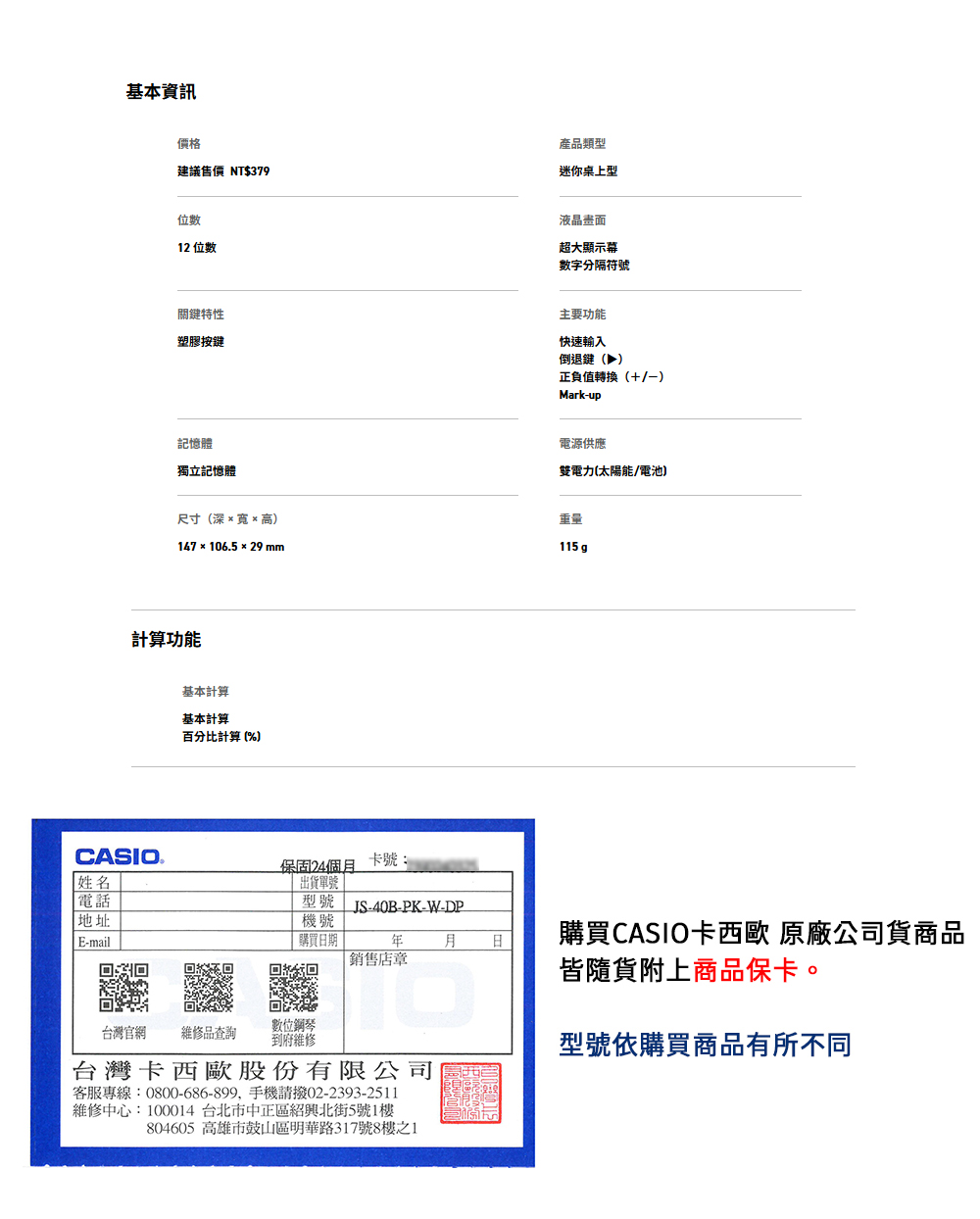Click the 台灣卡西歐股份有限公司 company name
Screen dimensions: 980x1219
click(253, 1071)
